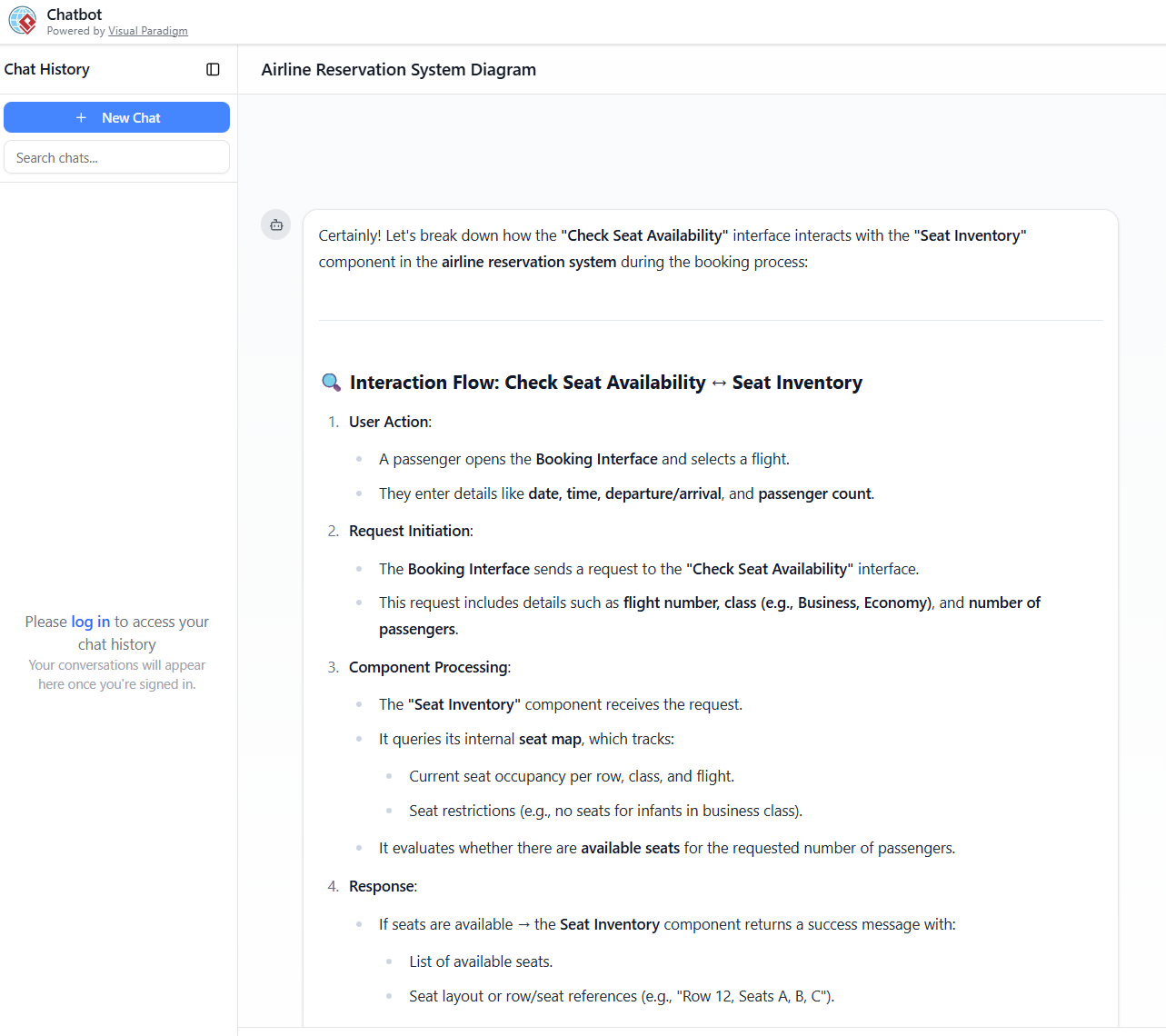The height and width of the screenshot is (1036, 1166).
Task: Click the magnifying glass icon in heading
Action: point(332,383)
